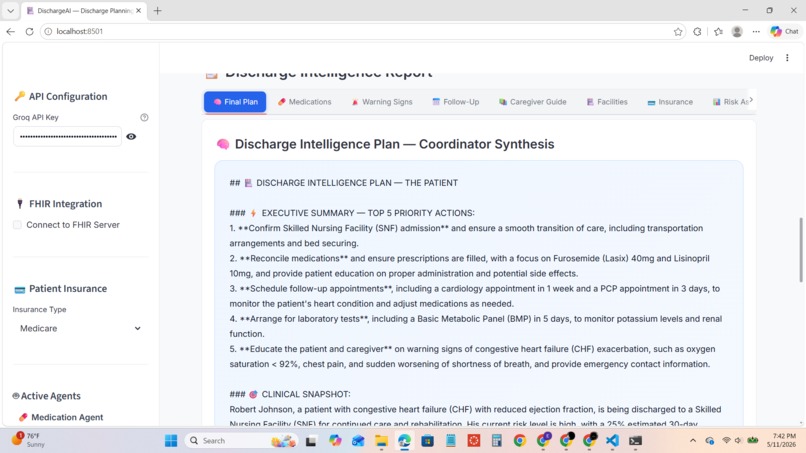Screen dimensions: 806x453
Task: Click the FHIR Integration sidebar heading
Action: point(59,204)
